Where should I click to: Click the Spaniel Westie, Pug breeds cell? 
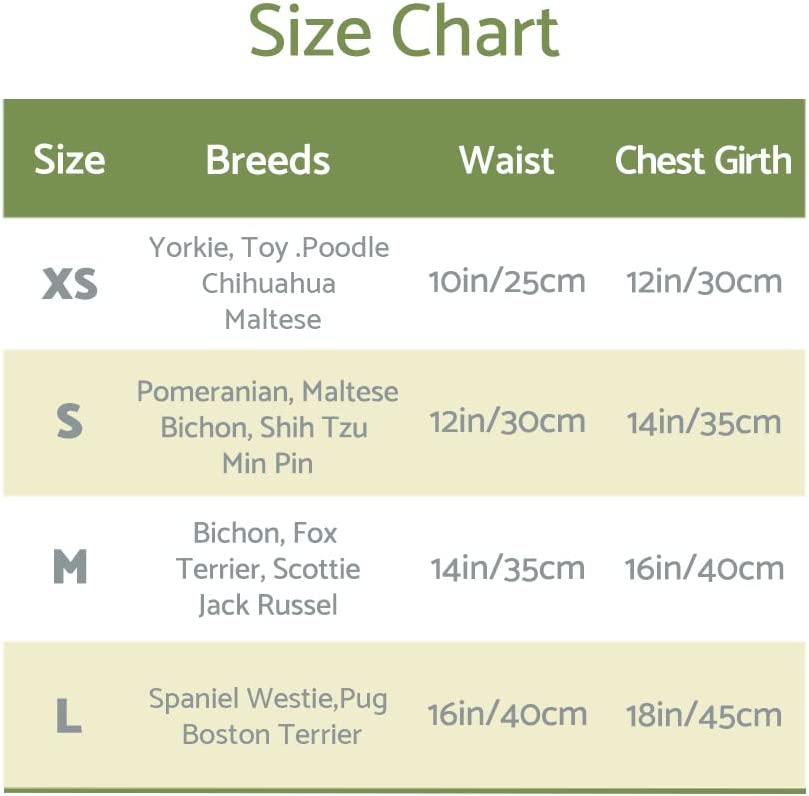point(268,716)
